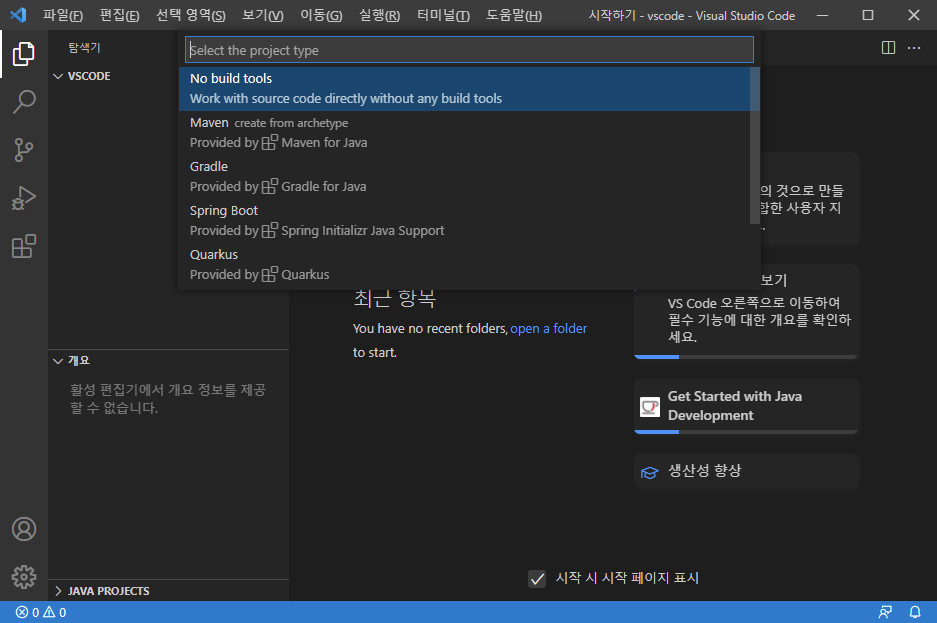937x623 pixels.
Task: Open the Run and Debug view
Action: (24, 198)
